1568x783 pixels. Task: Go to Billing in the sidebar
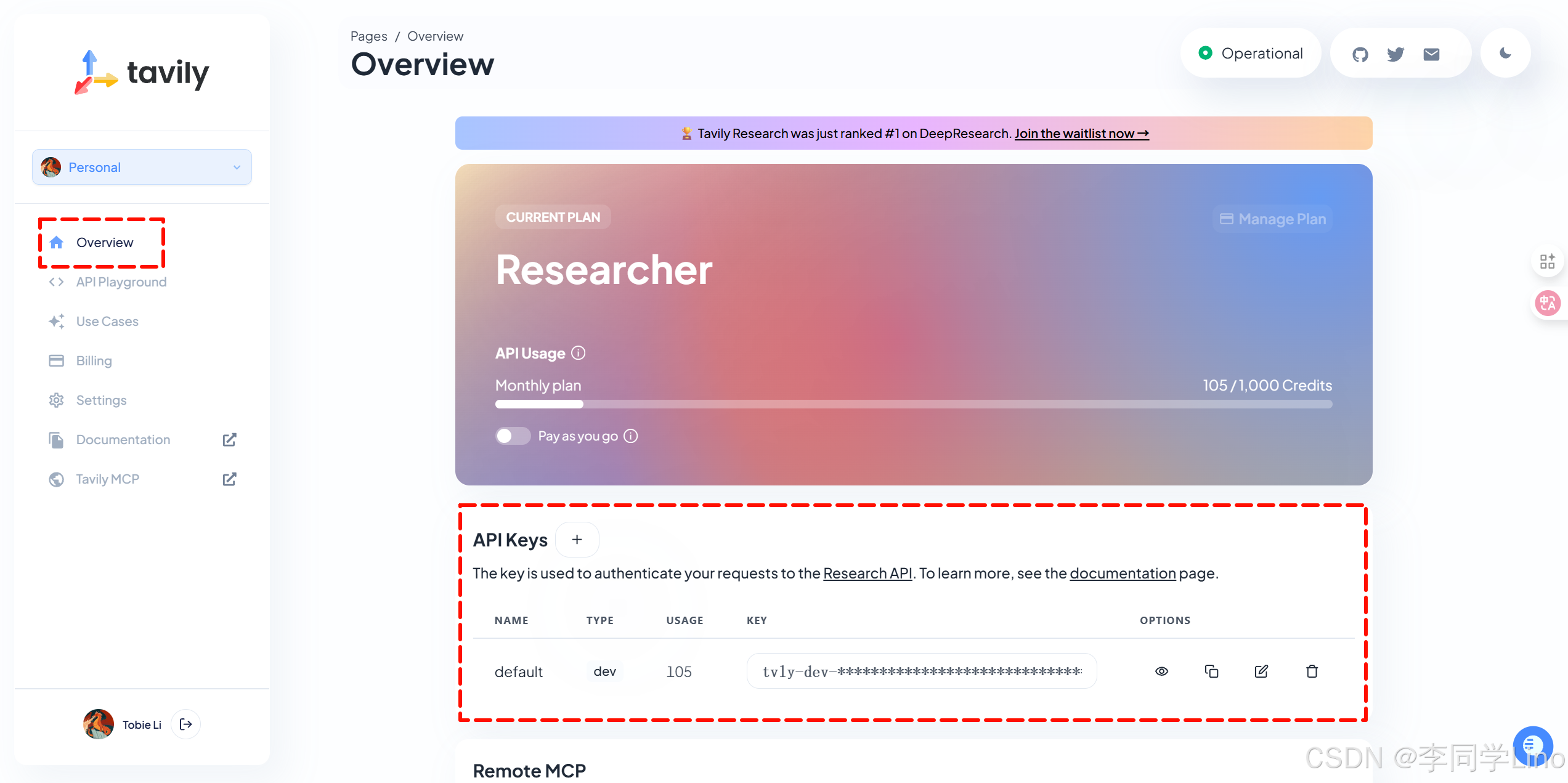click(x=94, y=361)
